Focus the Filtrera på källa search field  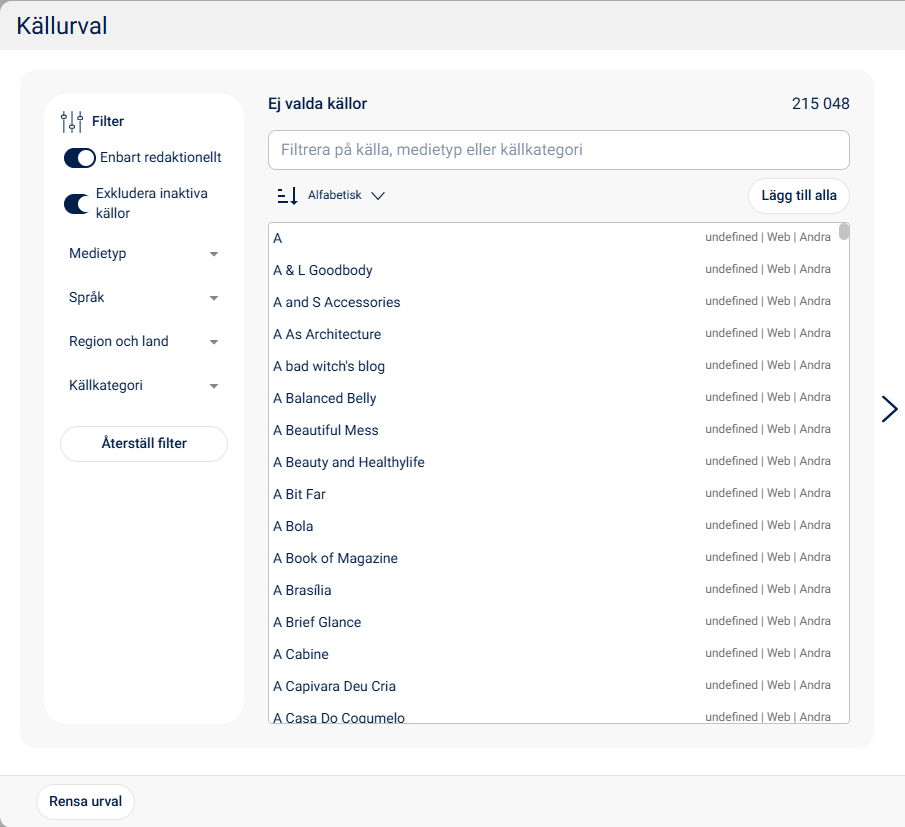tap(558, 150)
